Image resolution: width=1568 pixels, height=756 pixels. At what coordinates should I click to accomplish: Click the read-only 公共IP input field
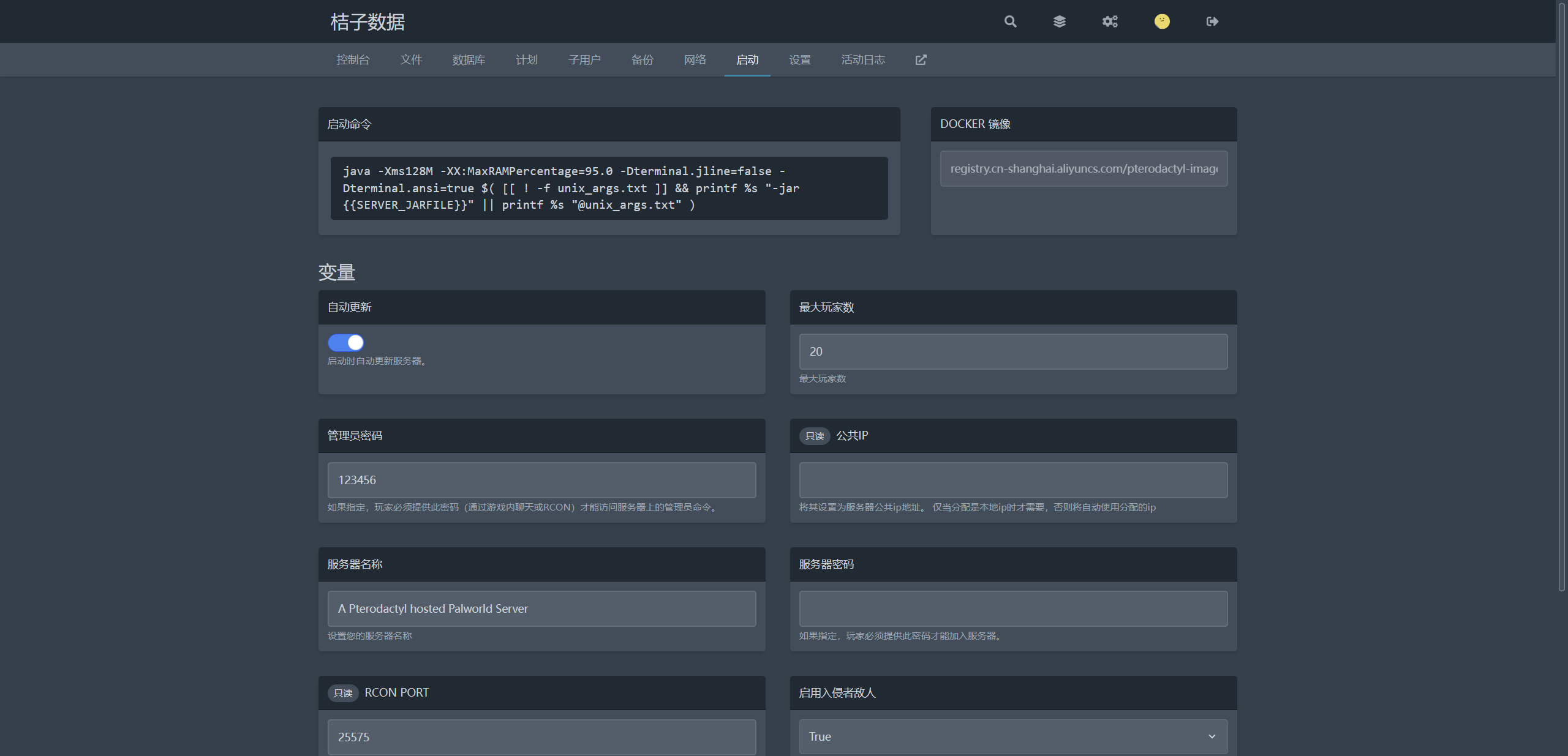point(1013,480)
